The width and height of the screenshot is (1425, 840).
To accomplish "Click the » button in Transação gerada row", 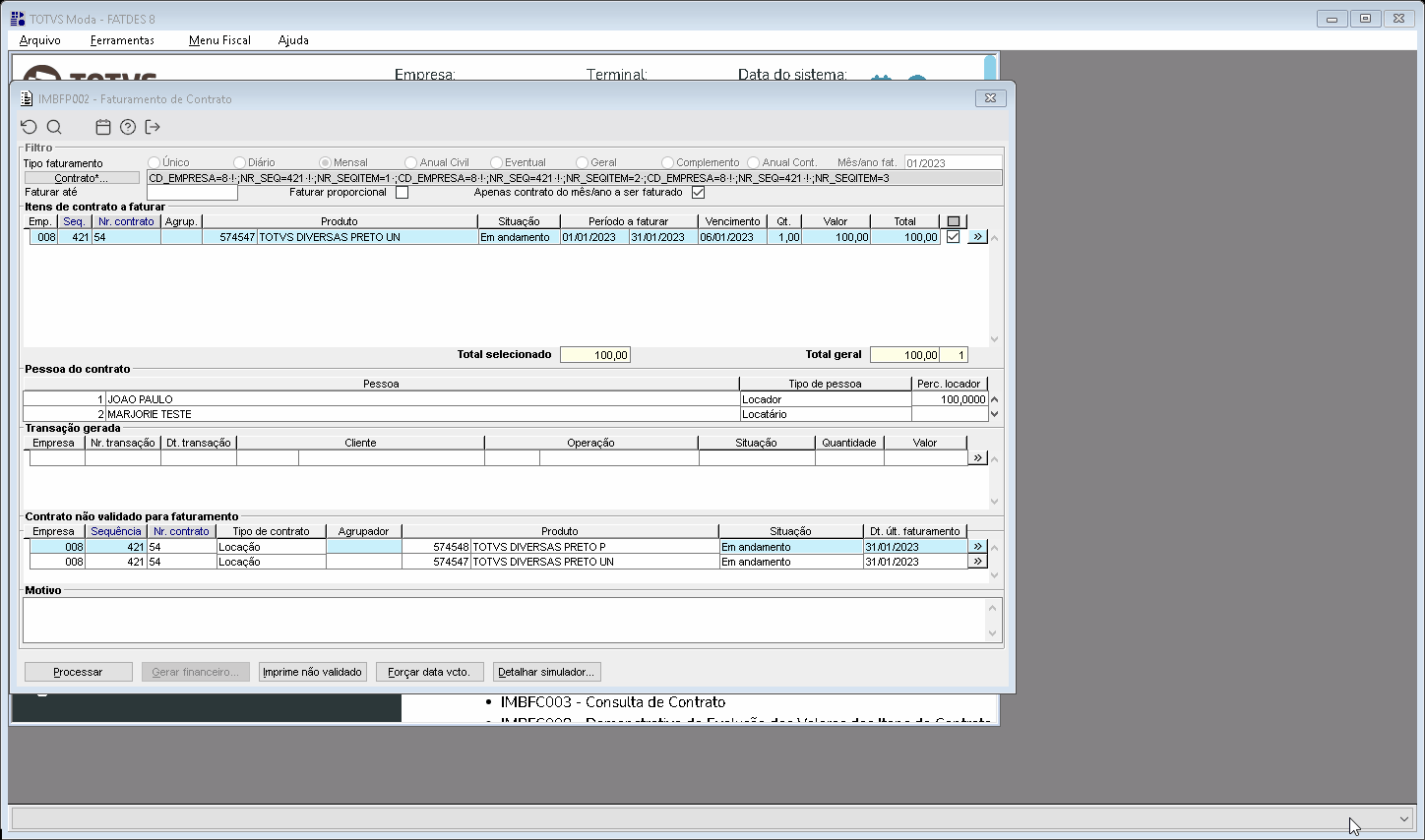I will pyautogui.click(x=977, y=457).
